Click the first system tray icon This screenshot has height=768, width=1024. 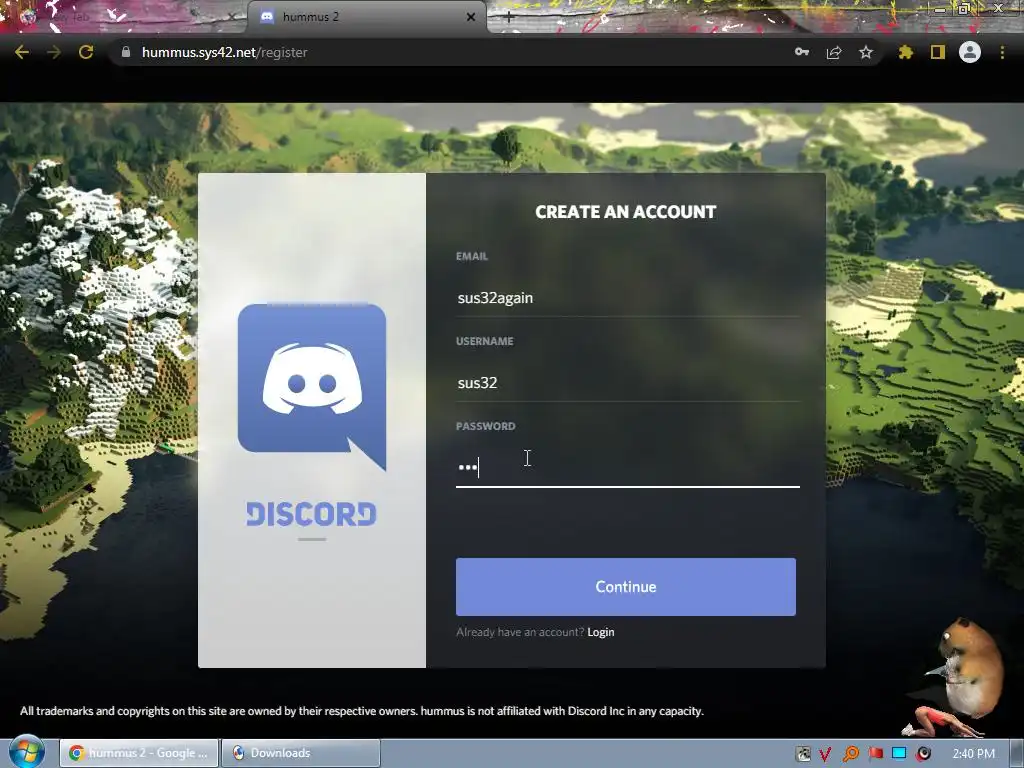tap(803, 754)
